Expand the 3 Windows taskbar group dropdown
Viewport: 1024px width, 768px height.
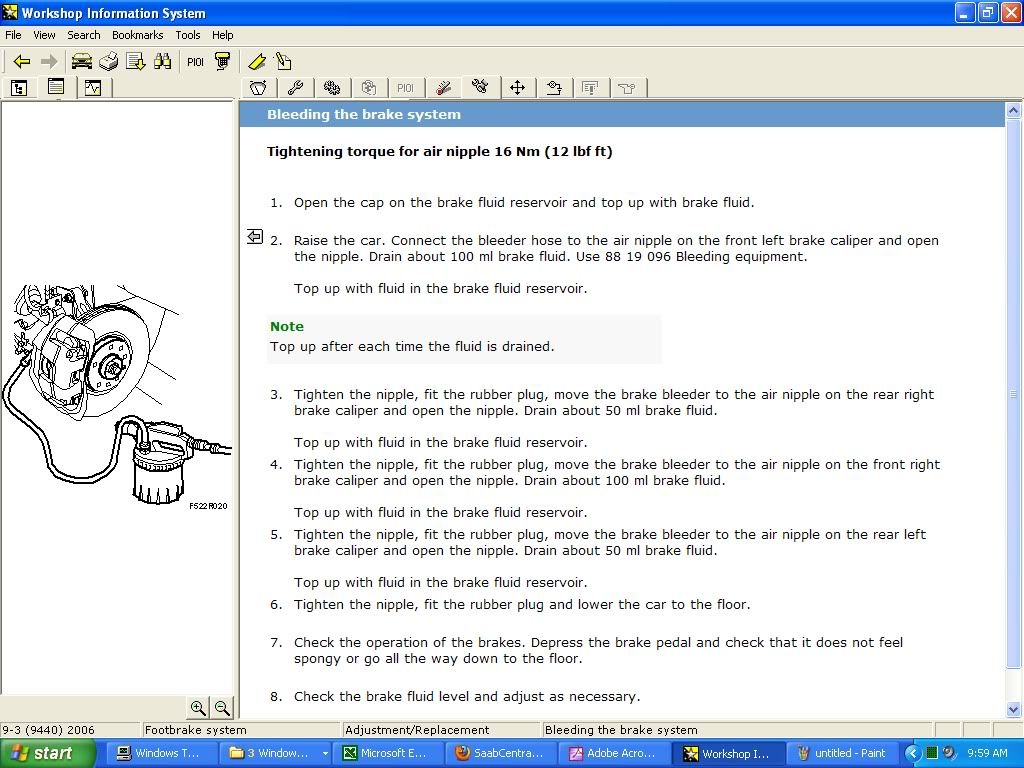click(x=325, y=753)
